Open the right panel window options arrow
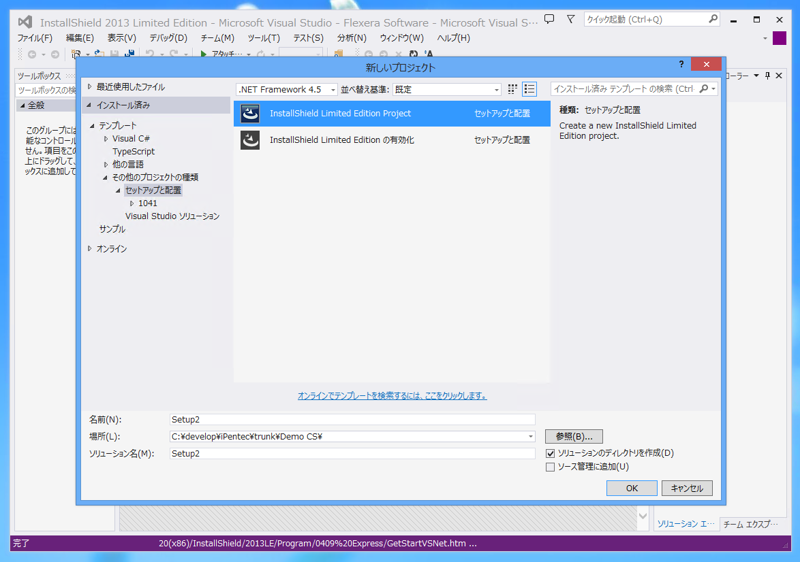 (756, 75)
